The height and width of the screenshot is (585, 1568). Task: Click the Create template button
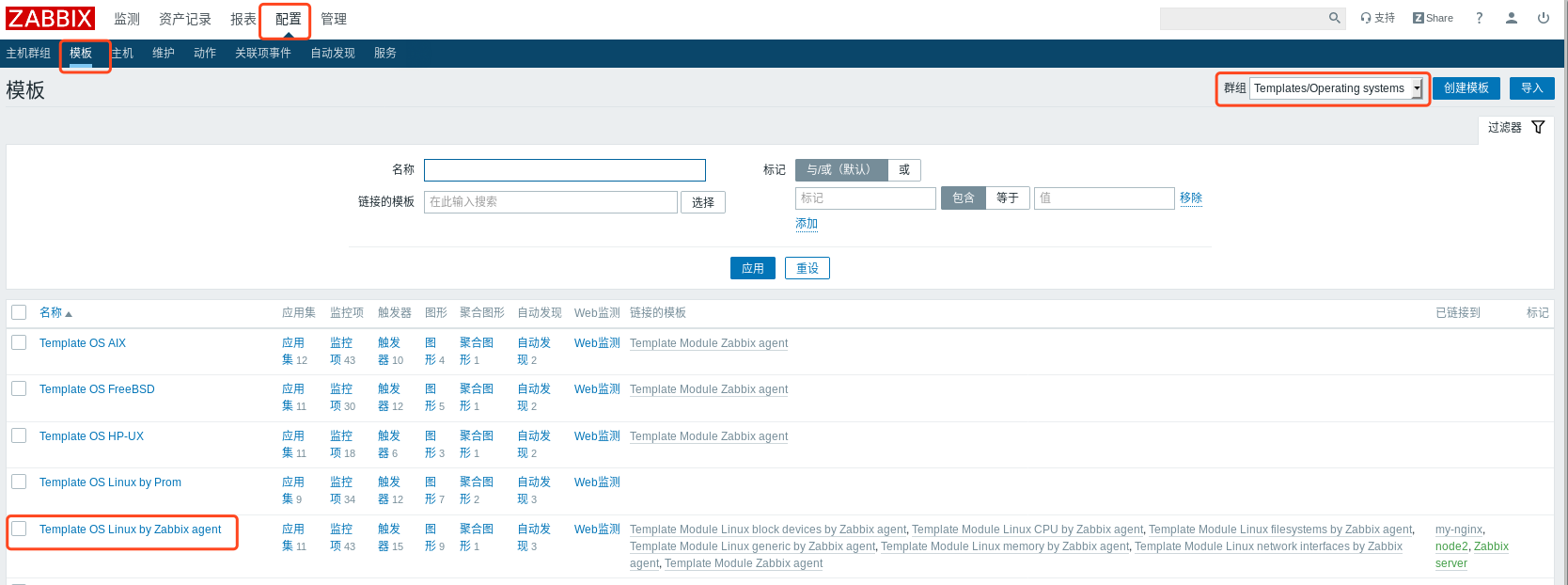(x=1466, y=88)
